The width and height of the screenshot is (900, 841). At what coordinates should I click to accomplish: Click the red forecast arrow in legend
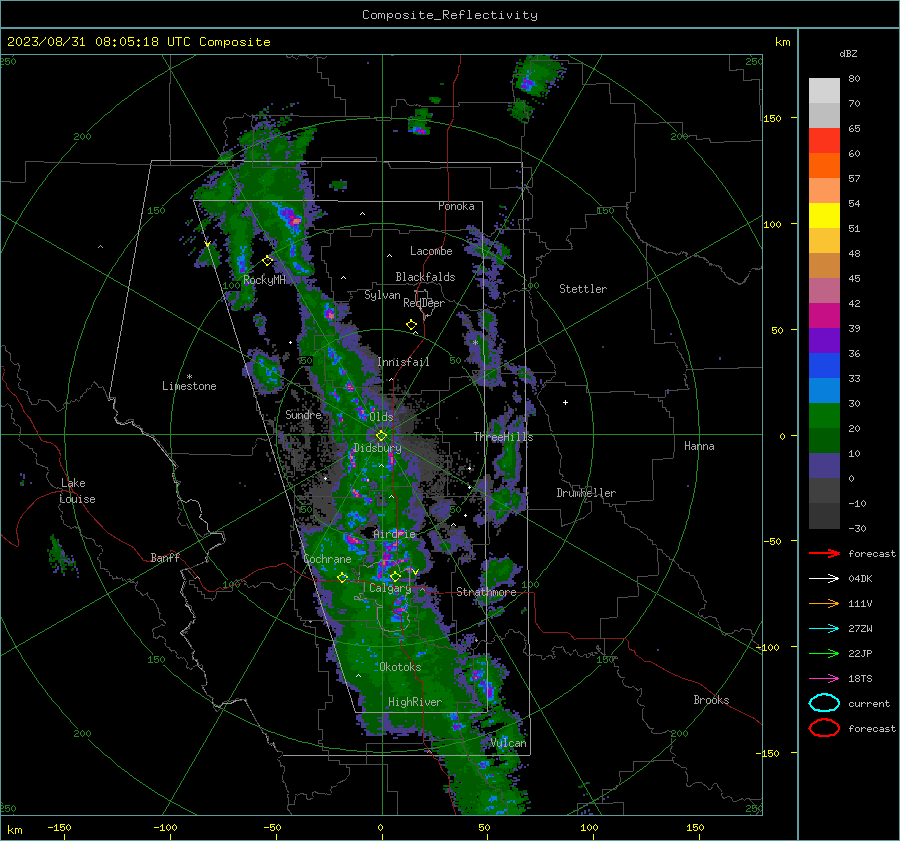(824, 553)
